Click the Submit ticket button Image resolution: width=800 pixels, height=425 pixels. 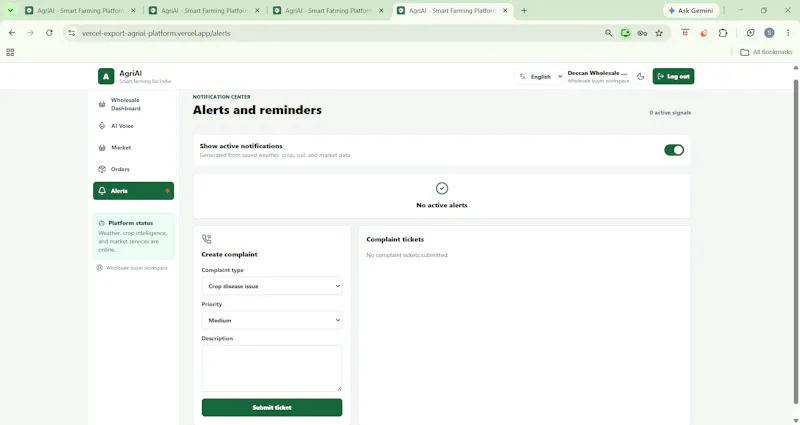(x=272, y=407)
